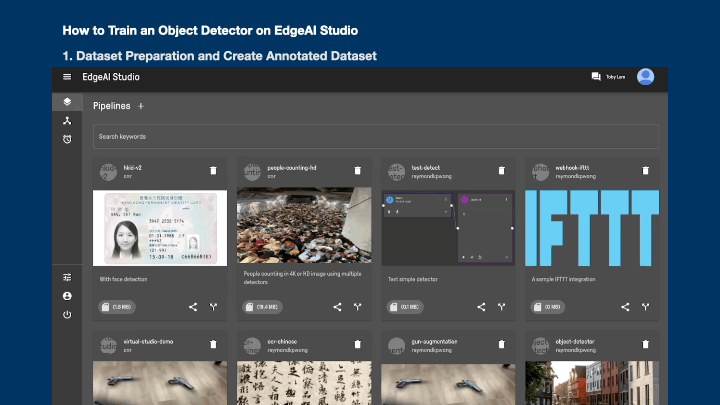Screen dimensions: 720x405
Task: Open the settings sliders icon in sidebar
Action: [67, 277]
